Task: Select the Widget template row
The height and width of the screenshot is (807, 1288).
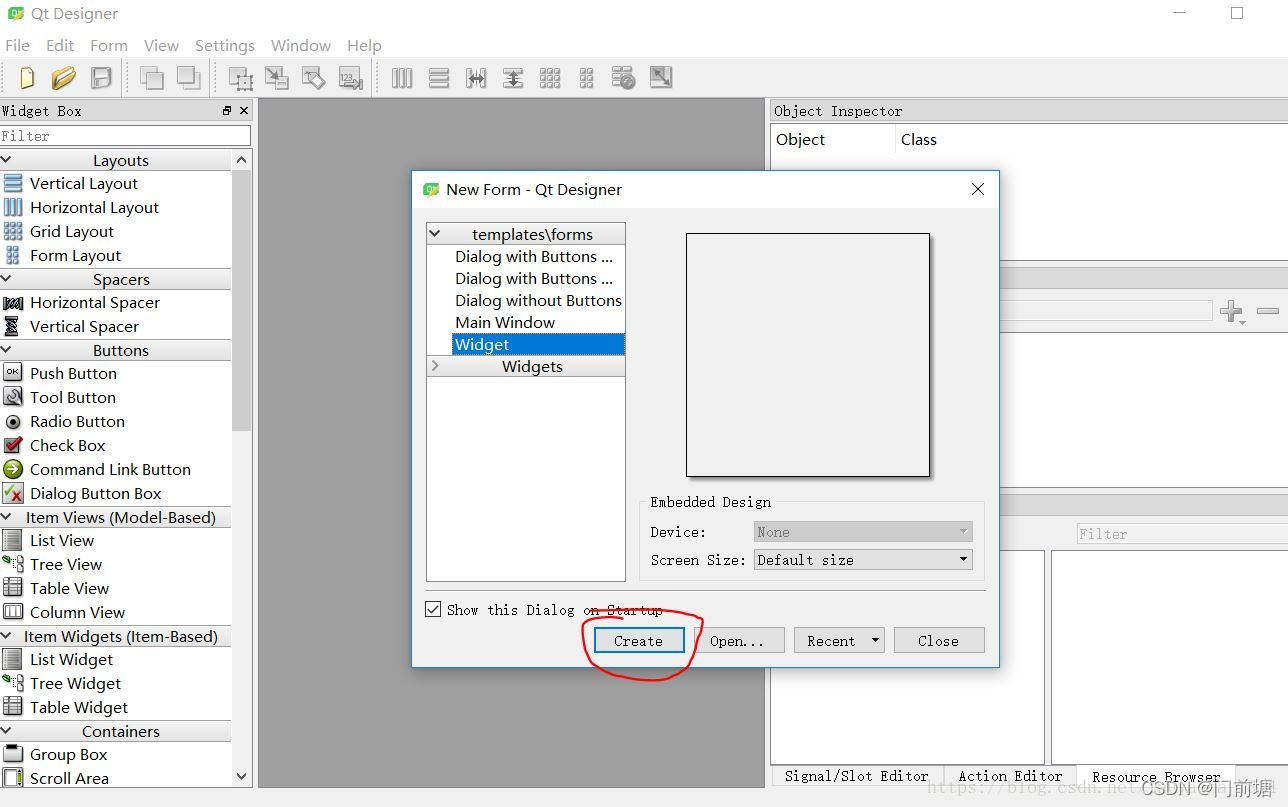Action: (538, 345)
